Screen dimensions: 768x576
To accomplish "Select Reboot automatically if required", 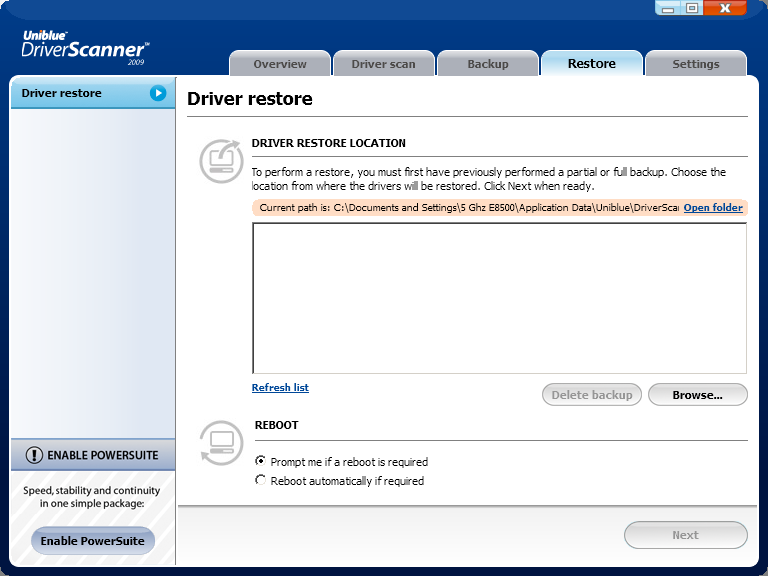I will tap(261, 481).
